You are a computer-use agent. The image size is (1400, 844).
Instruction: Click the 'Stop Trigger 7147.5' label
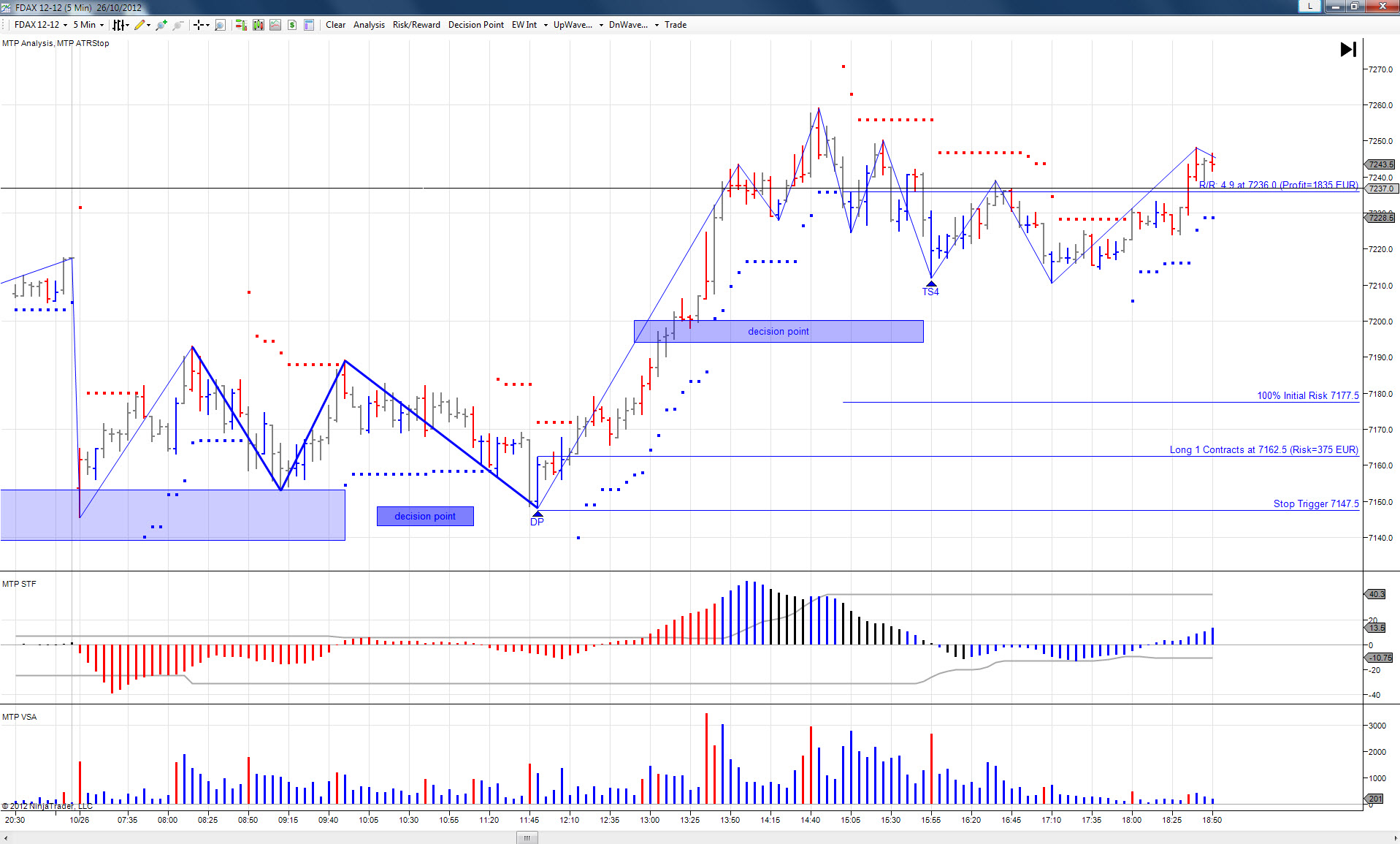(x=1316, y=503)
